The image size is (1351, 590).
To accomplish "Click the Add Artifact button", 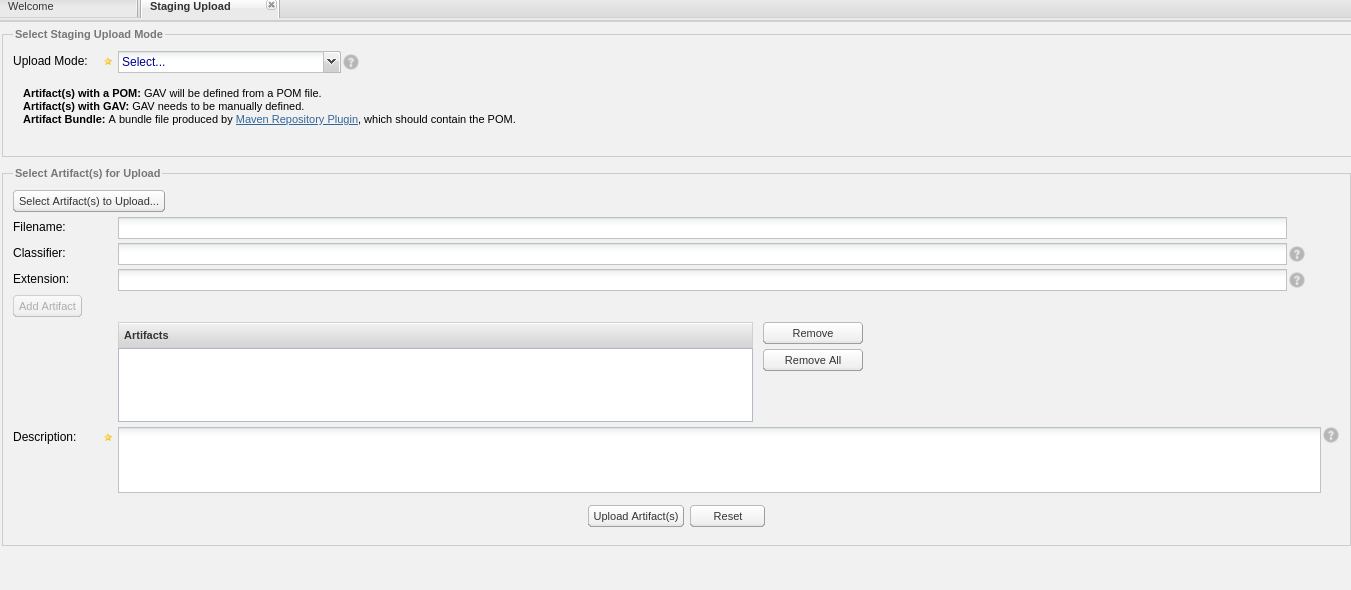I will click(x=47, y=306).
